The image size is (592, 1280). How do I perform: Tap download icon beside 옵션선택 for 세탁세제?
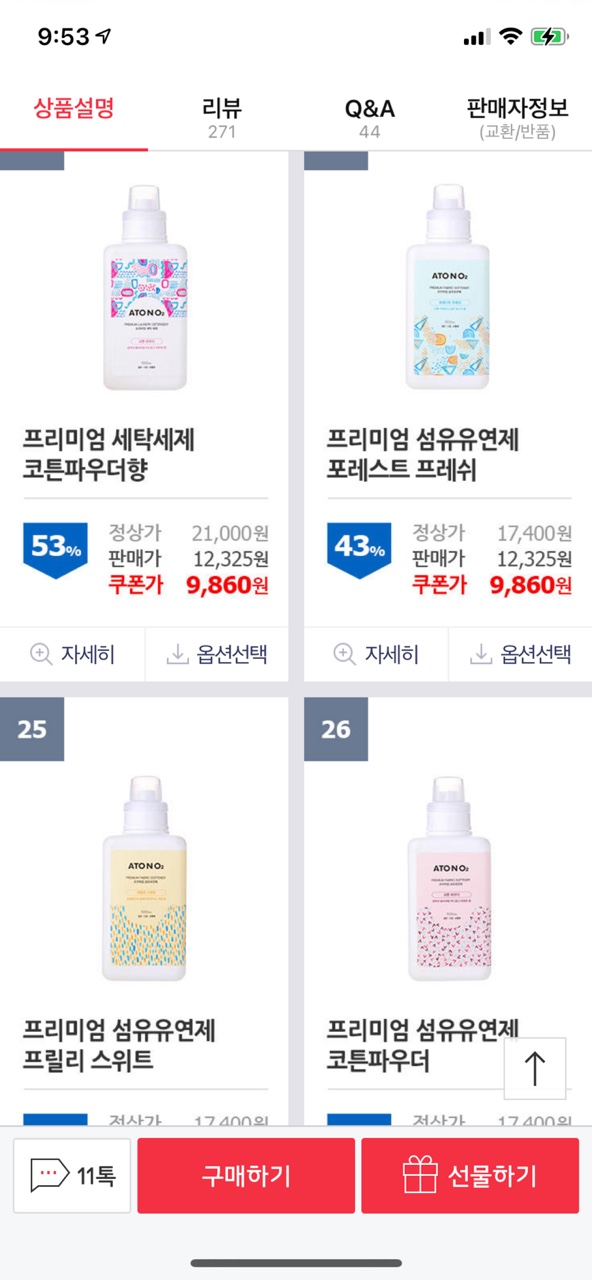click(177, 654)
